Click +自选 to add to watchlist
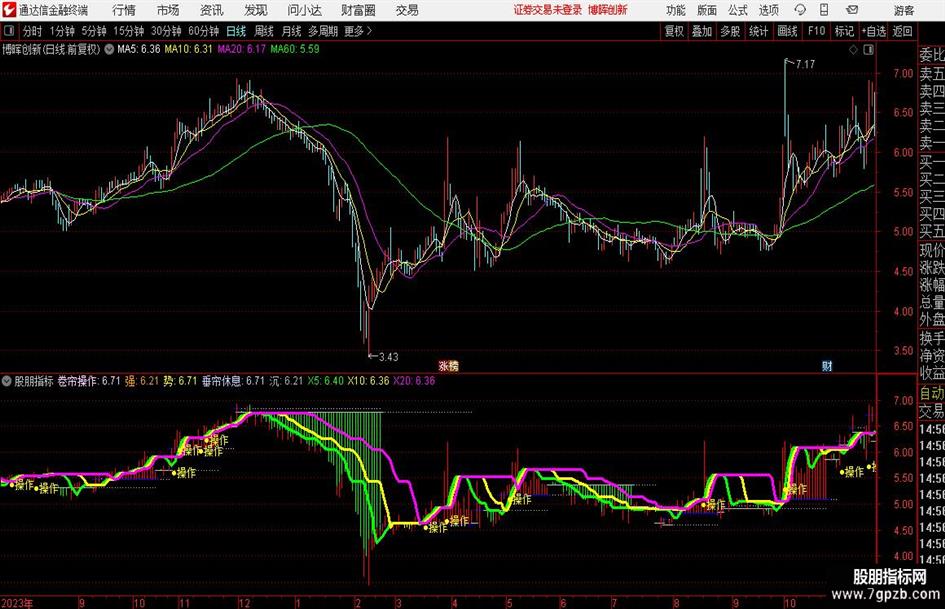The height and width of the screenshot is (609, 945). coord(874,31)
